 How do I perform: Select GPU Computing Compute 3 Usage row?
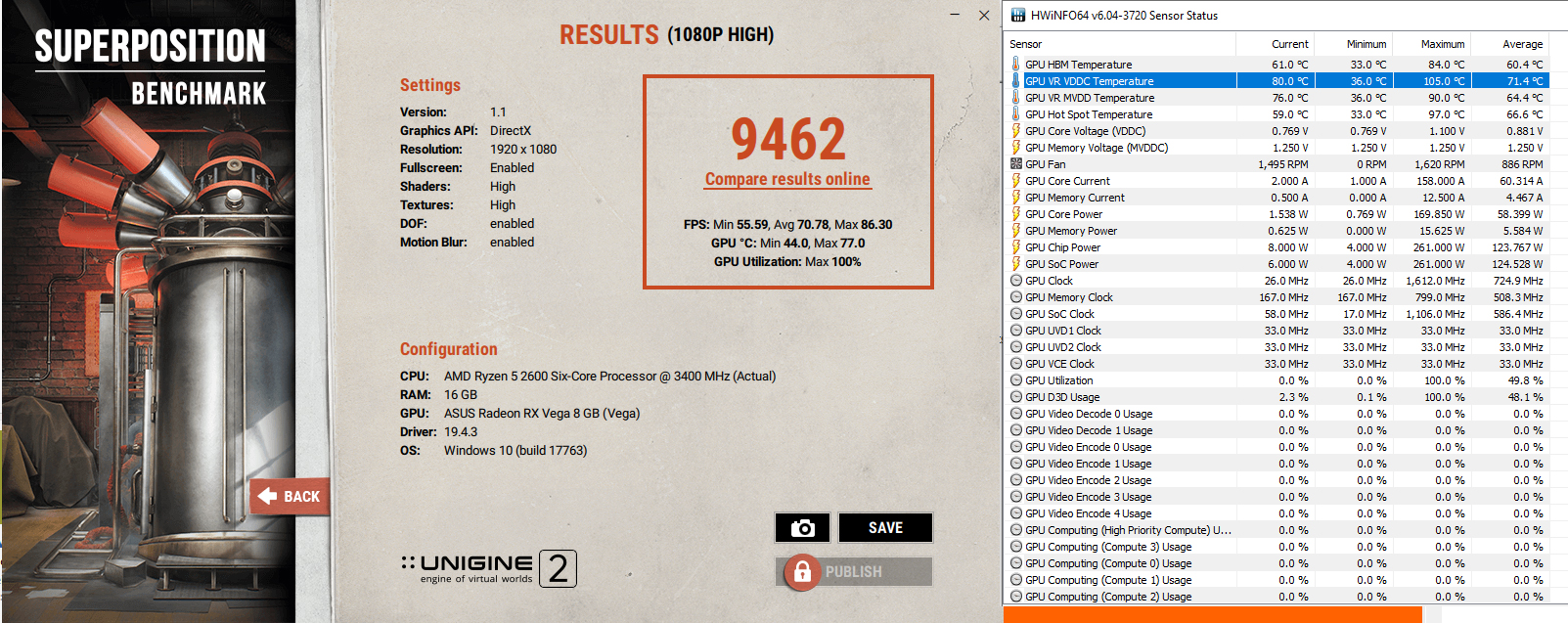(x=1277, y=546)
